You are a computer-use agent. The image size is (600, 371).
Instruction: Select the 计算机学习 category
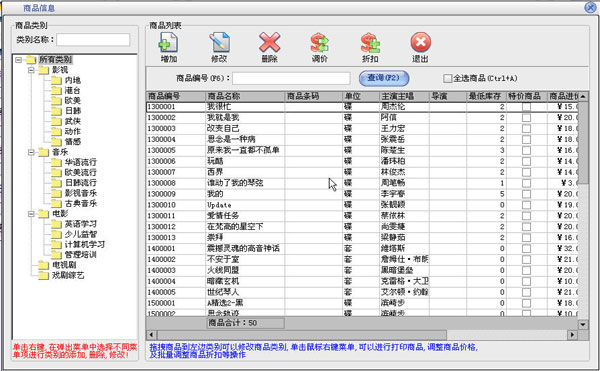pos(85,244)
